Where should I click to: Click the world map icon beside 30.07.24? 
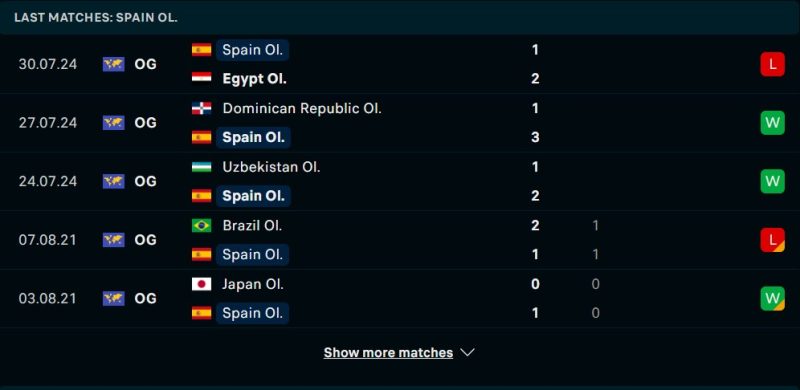point(113,64)
